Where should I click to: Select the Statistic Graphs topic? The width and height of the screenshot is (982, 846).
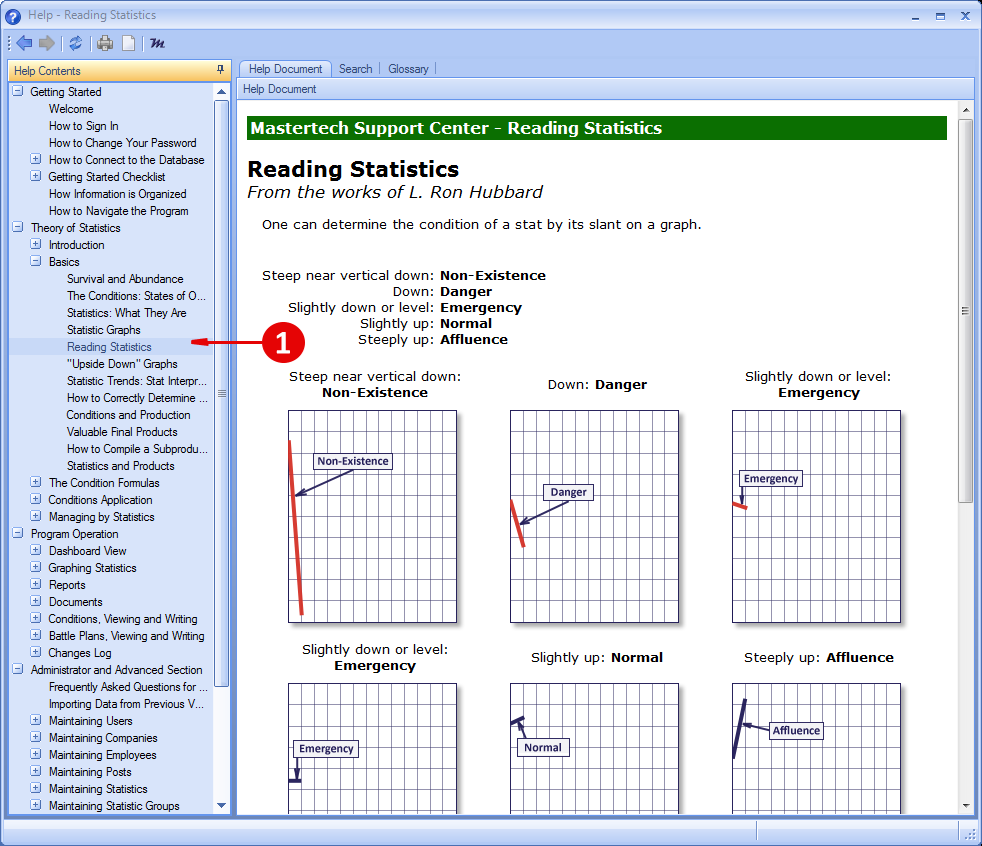[x=104, y=329]
